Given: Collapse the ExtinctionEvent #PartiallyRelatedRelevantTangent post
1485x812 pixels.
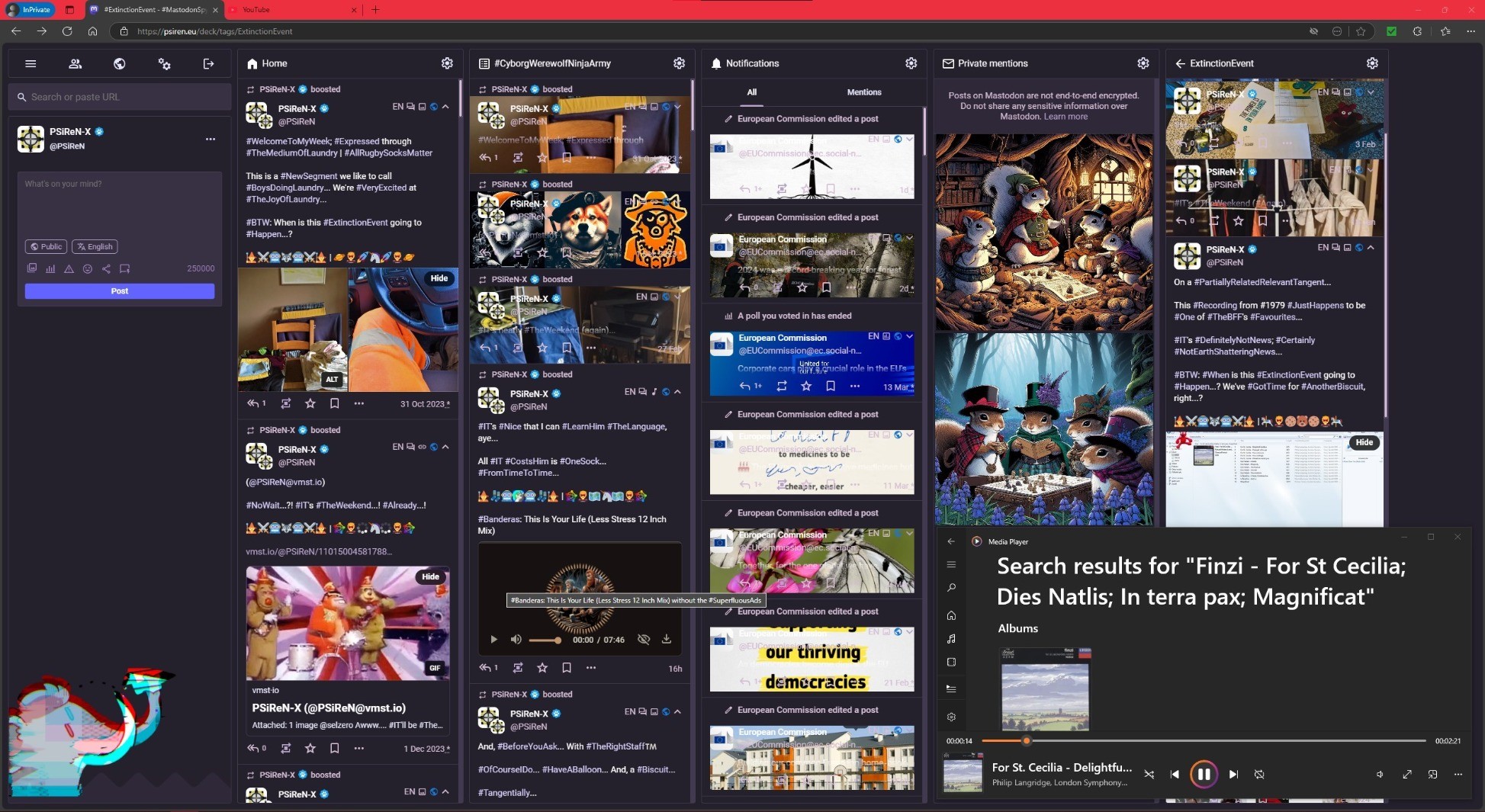Looking at the screenshot, I should pyautogui.click(x=1371, y=247).
